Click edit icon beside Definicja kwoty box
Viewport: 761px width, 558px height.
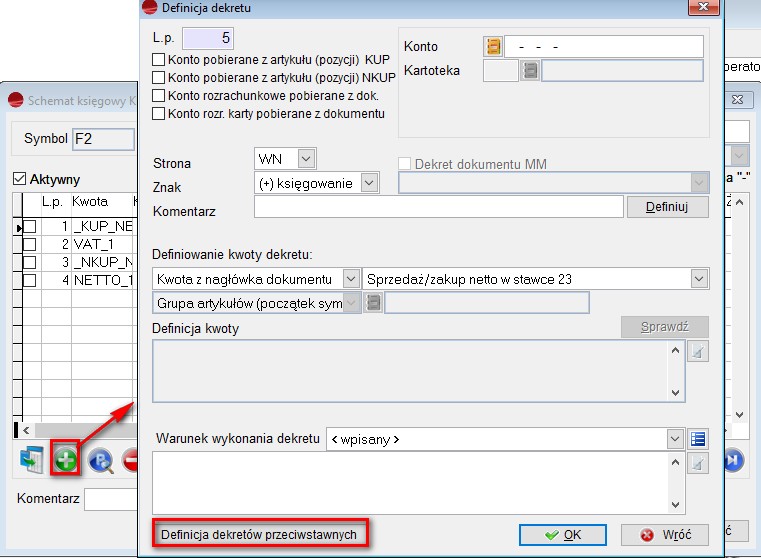(x=698, y=351)
